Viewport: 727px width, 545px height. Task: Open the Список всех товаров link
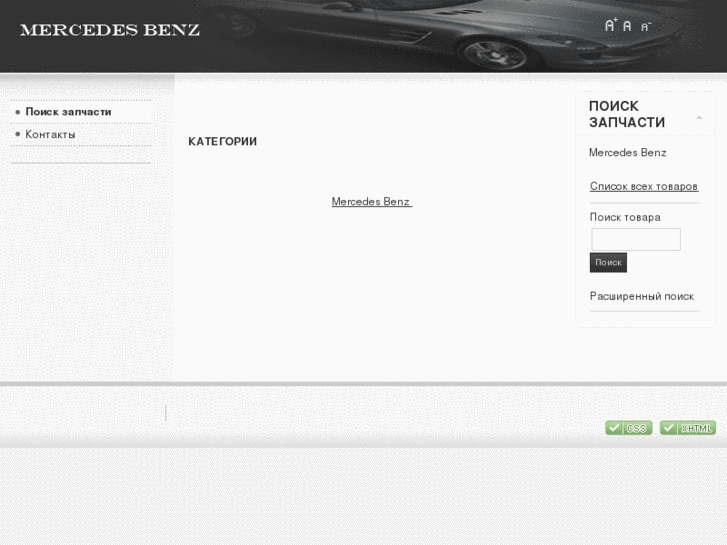[x=644, y=186]
